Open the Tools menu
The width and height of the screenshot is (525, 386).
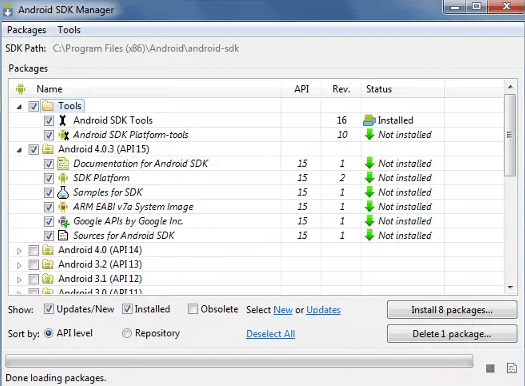pos(69,30)
